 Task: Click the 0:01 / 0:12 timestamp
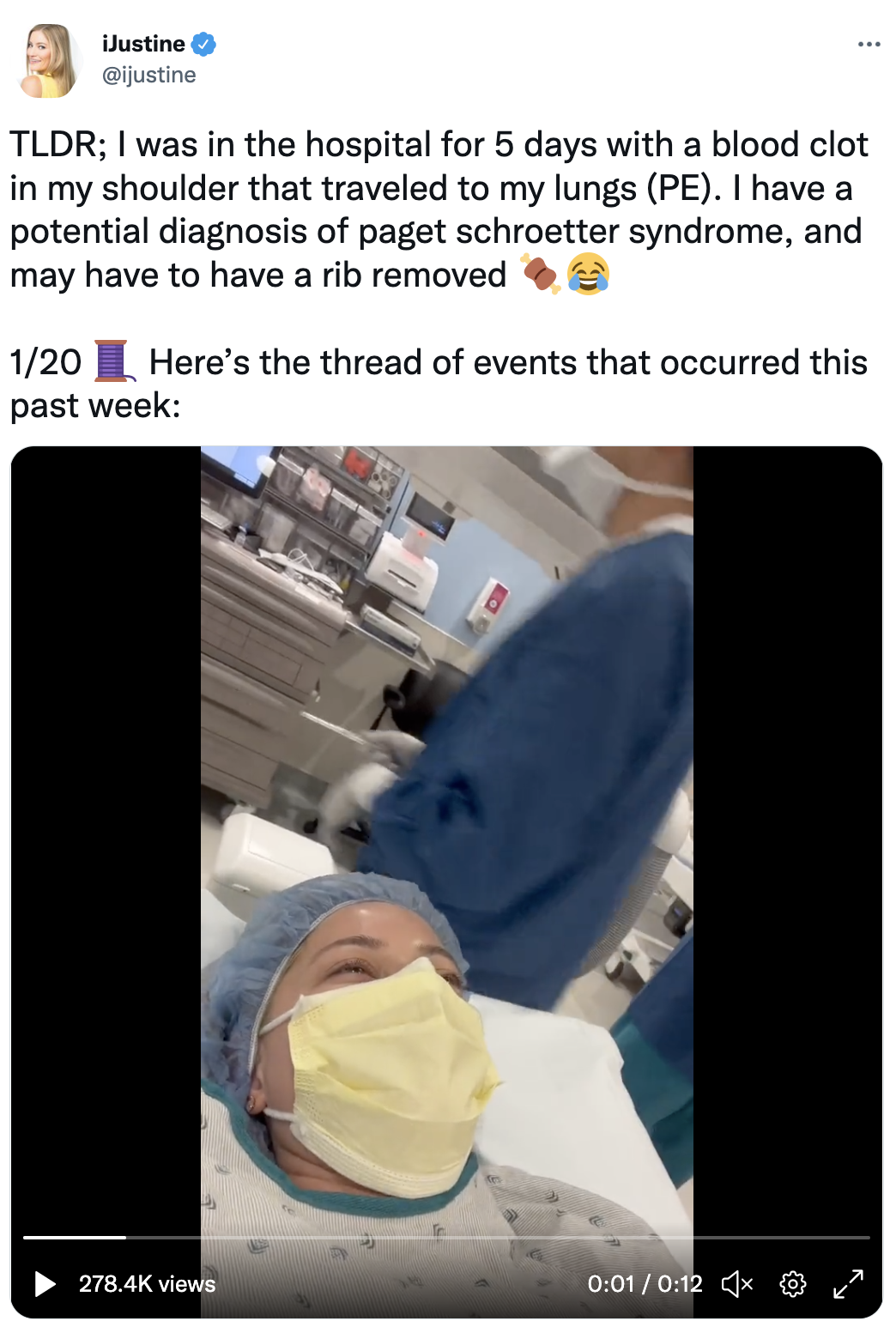645,1284
